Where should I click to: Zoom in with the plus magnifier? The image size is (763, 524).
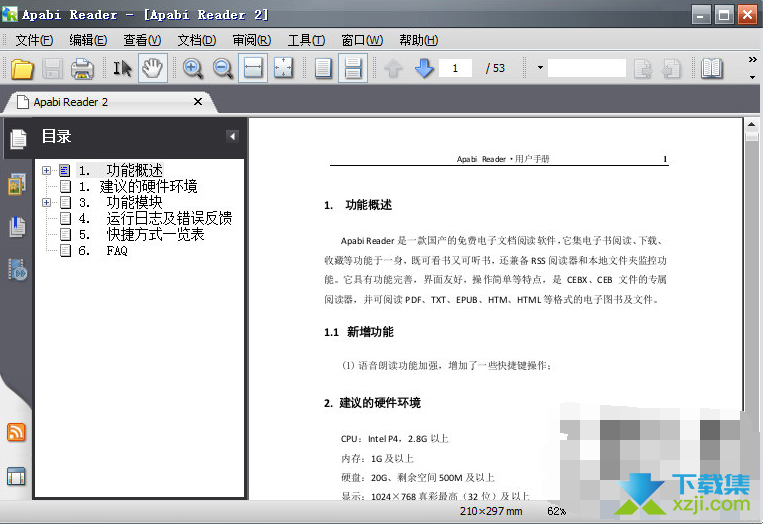pyautogui.click(x=193, y=69)
